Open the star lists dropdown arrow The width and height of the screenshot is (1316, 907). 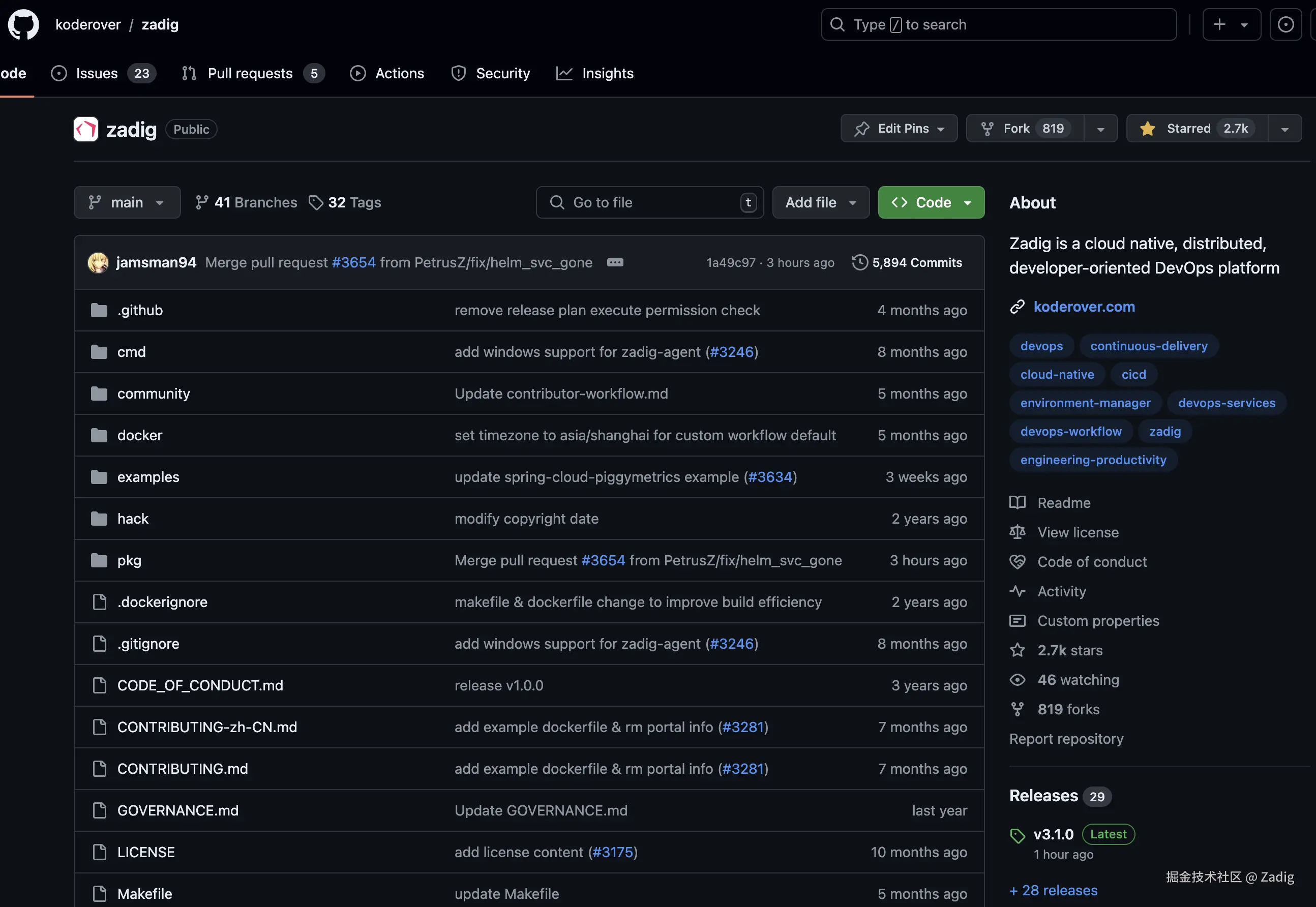(1285, 129)
